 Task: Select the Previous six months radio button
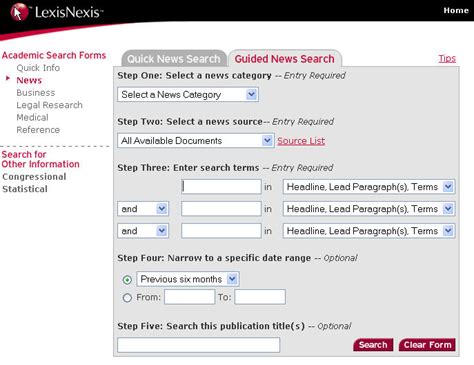(x=127, y=280)
